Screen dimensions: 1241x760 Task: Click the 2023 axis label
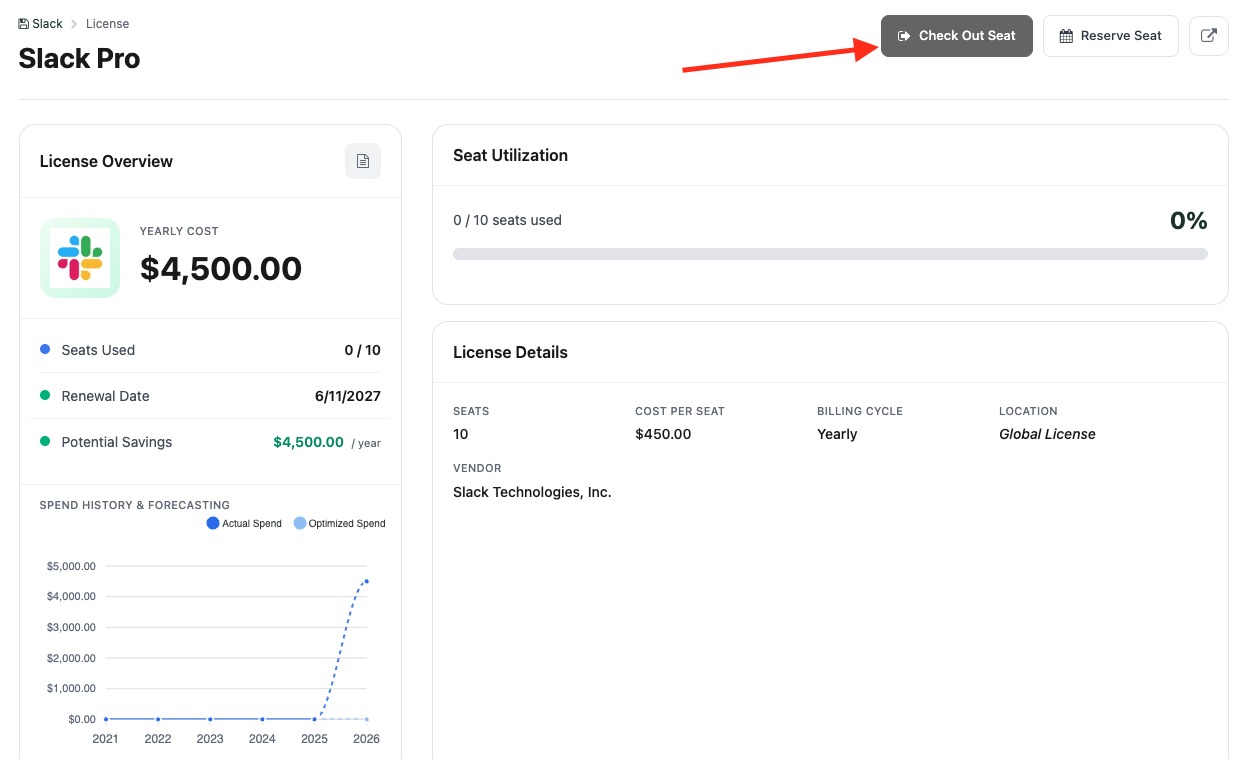click(210, 739)
